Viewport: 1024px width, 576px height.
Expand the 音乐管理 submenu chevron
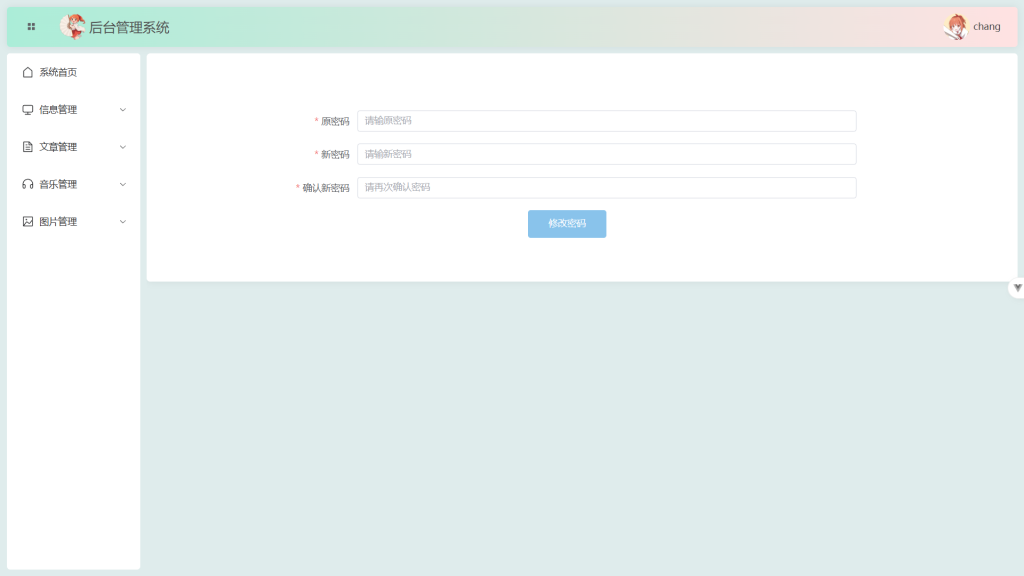[123, 184]
